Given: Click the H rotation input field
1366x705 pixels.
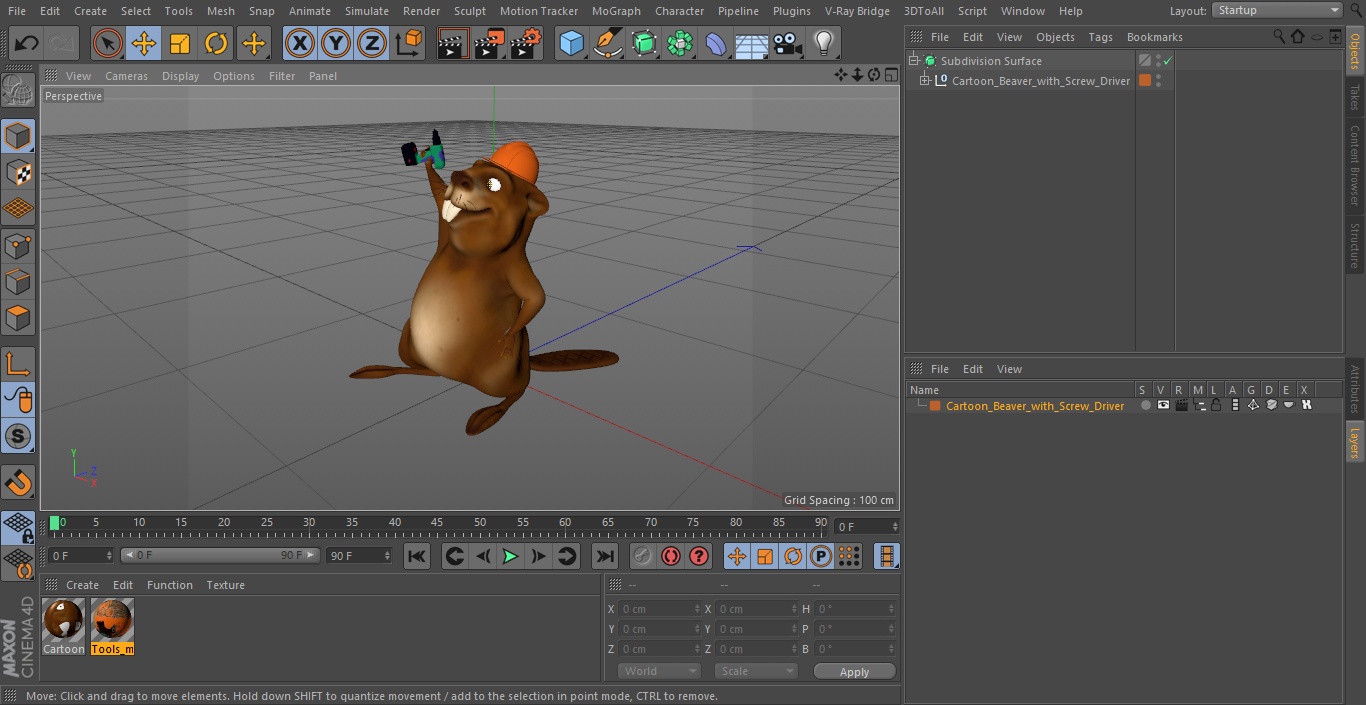Looking at the screenshot, I should [x=856, y=609].
